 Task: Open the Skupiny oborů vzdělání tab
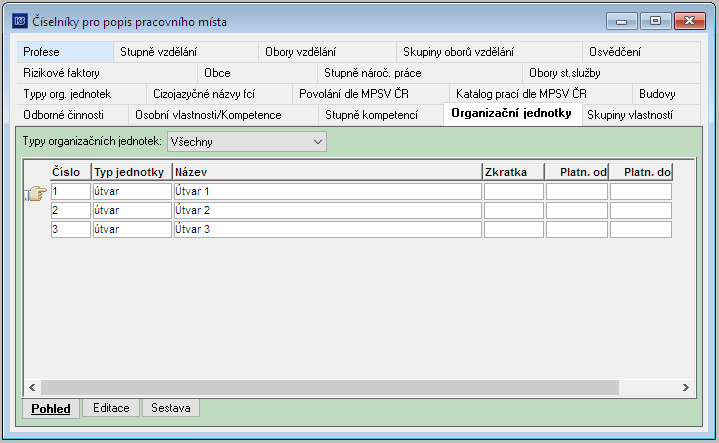(489, 52)
